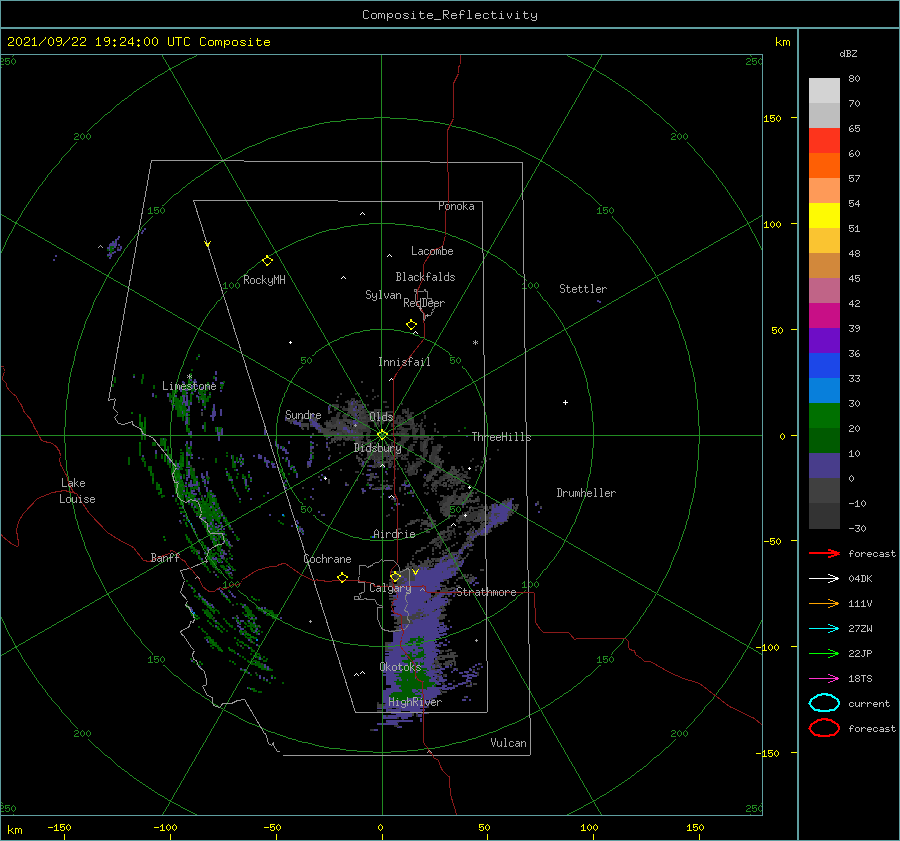Viewport: 900px width, 841px height.
Task: Click the Lake Louise label
Action: pyautogui.click(x=77, y=491)
